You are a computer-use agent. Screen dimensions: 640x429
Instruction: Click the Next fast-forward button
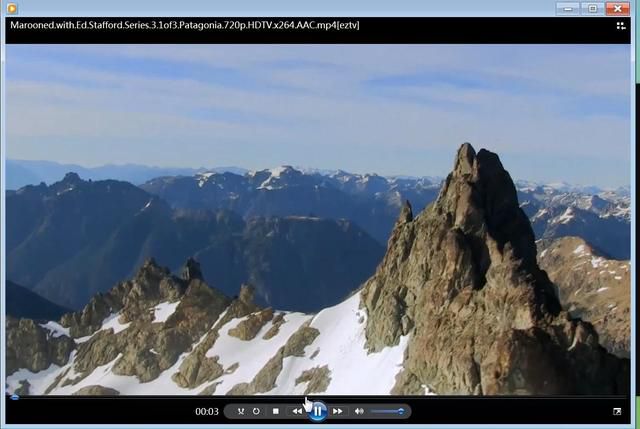338,411
